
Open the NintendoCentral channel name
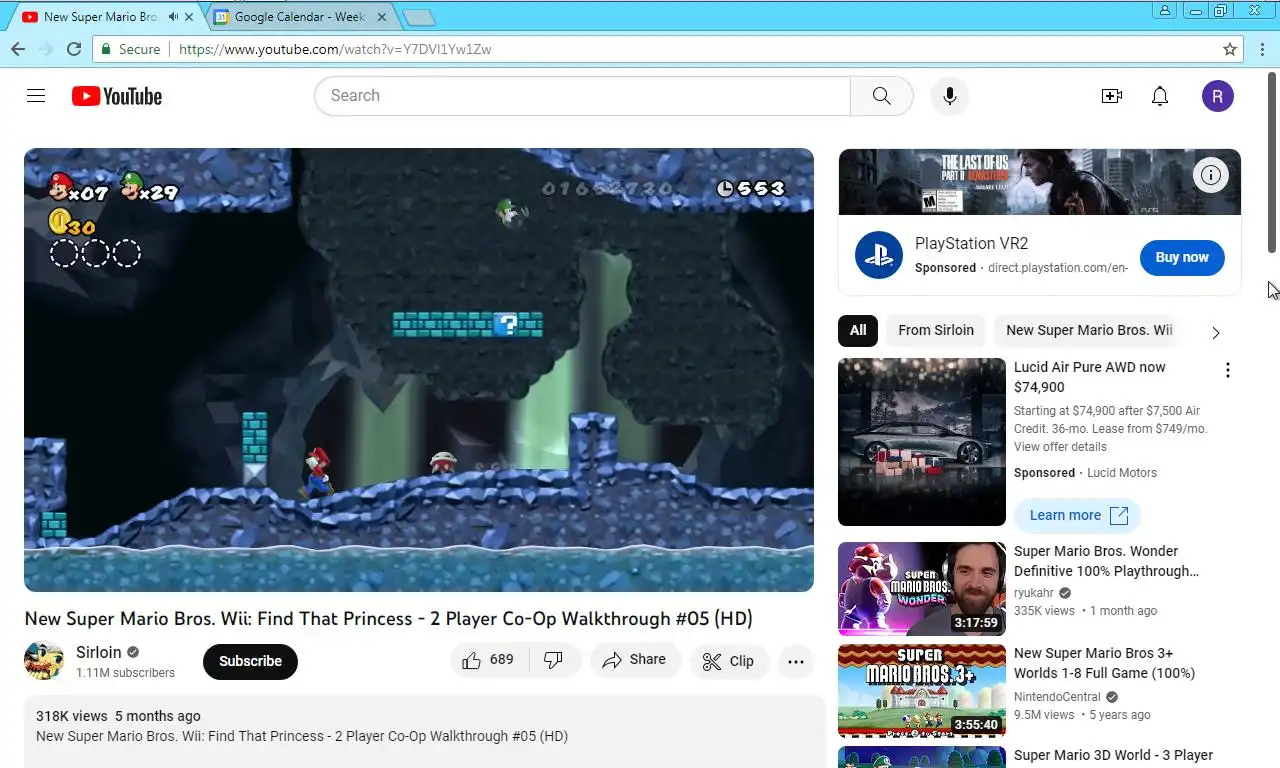pos(1057,697)
